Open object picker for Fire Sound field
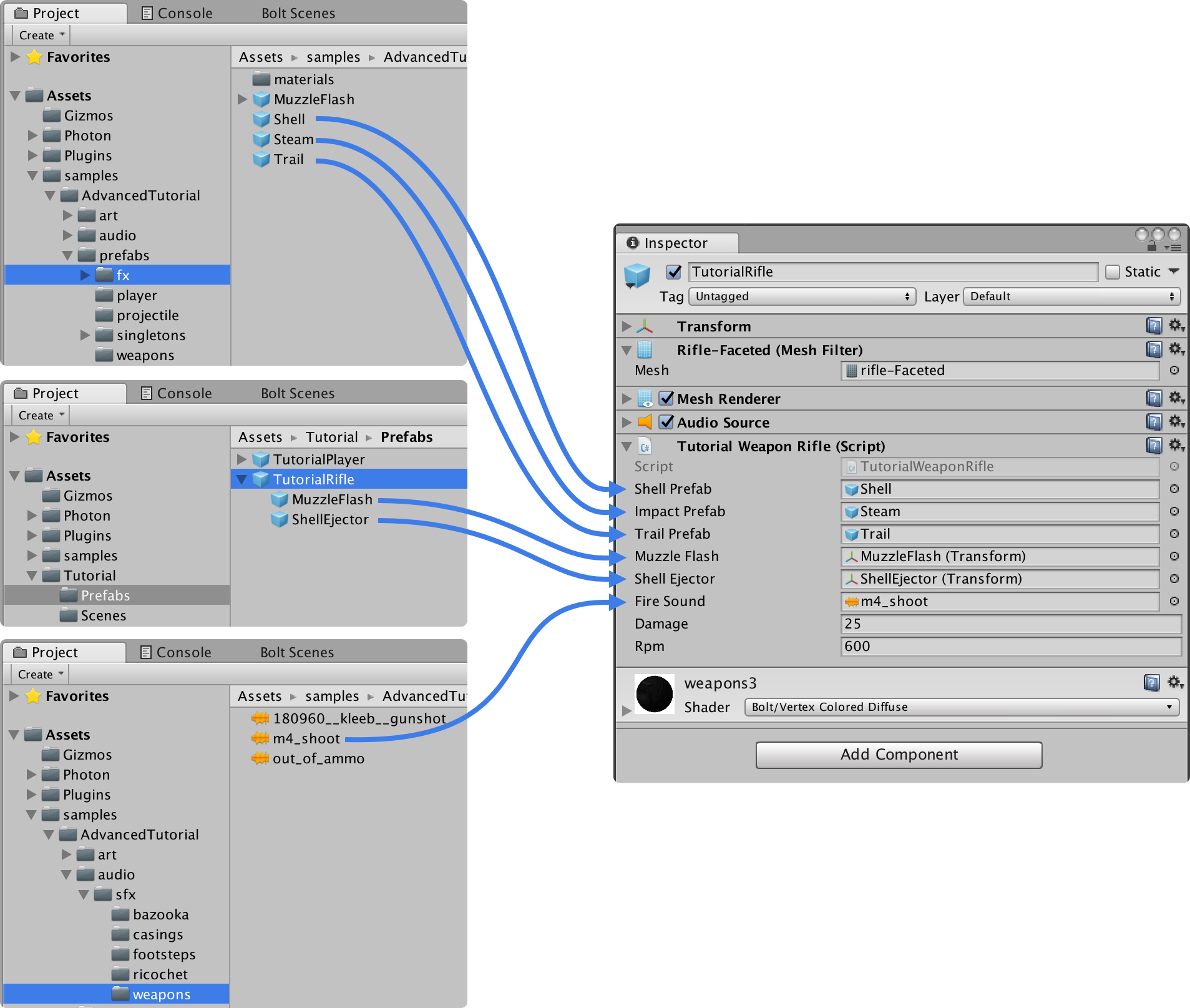Image resolution: width=1190 pixels, height=1008 pixels. coord(1174,602)
